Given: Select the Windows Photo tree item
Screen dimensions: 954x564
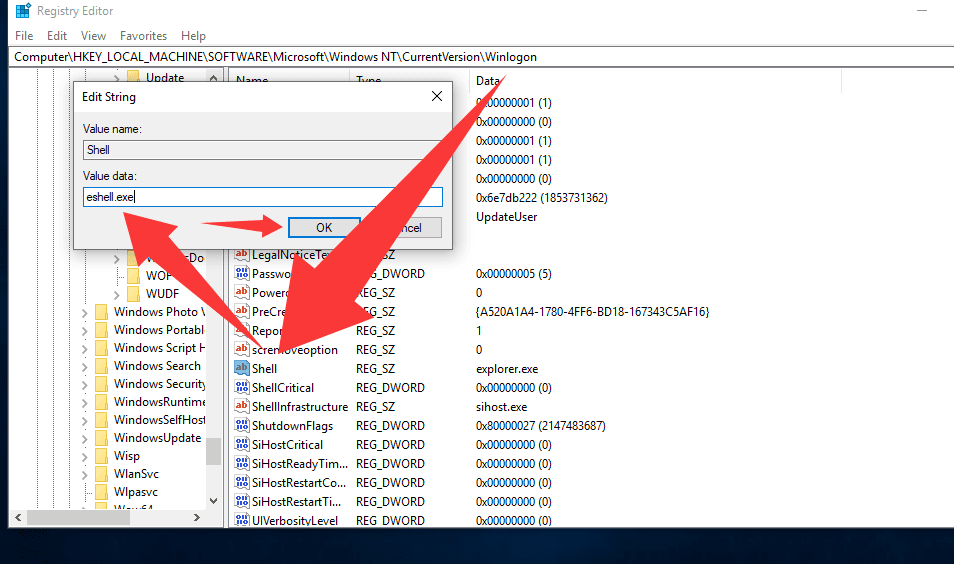Looking at the screenshot, I should [x=159, y=312].
